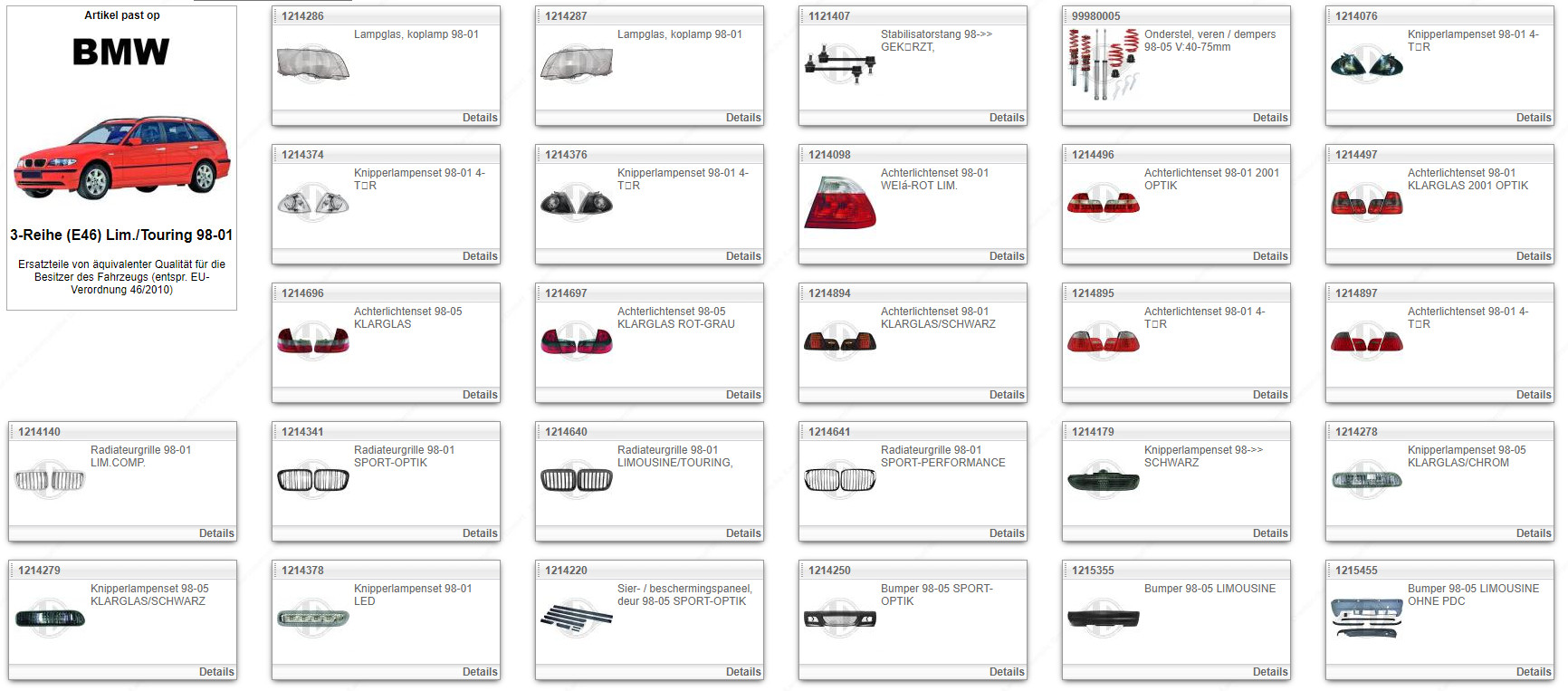Image resolution: width=1568 pixels, height=691 pixels.
Task: Select the tail light image for 1214895
Action: click(1104, 341)
